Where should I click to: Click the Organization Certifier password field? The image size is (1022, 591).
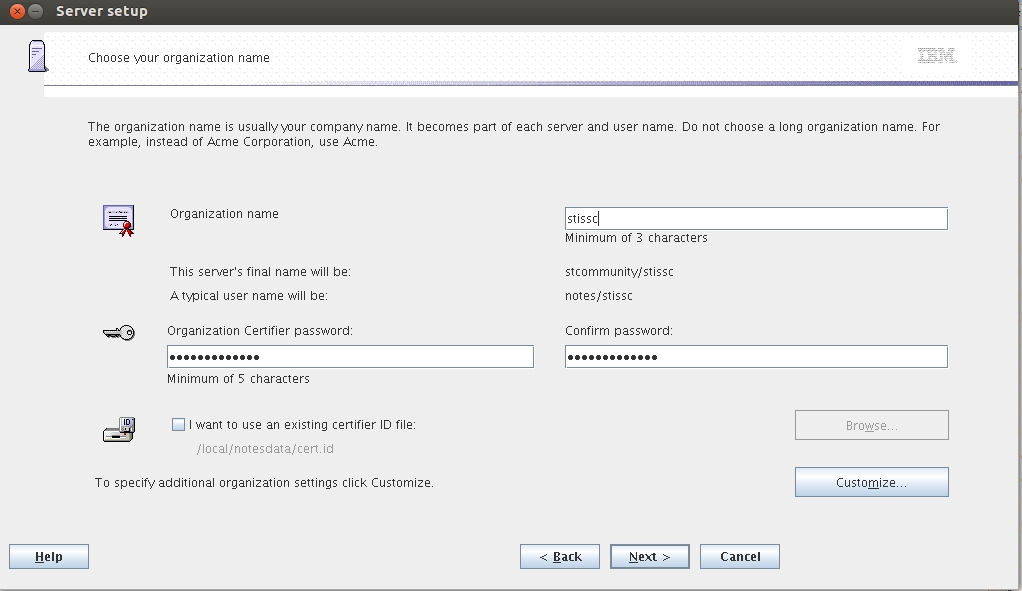[350, 356]
